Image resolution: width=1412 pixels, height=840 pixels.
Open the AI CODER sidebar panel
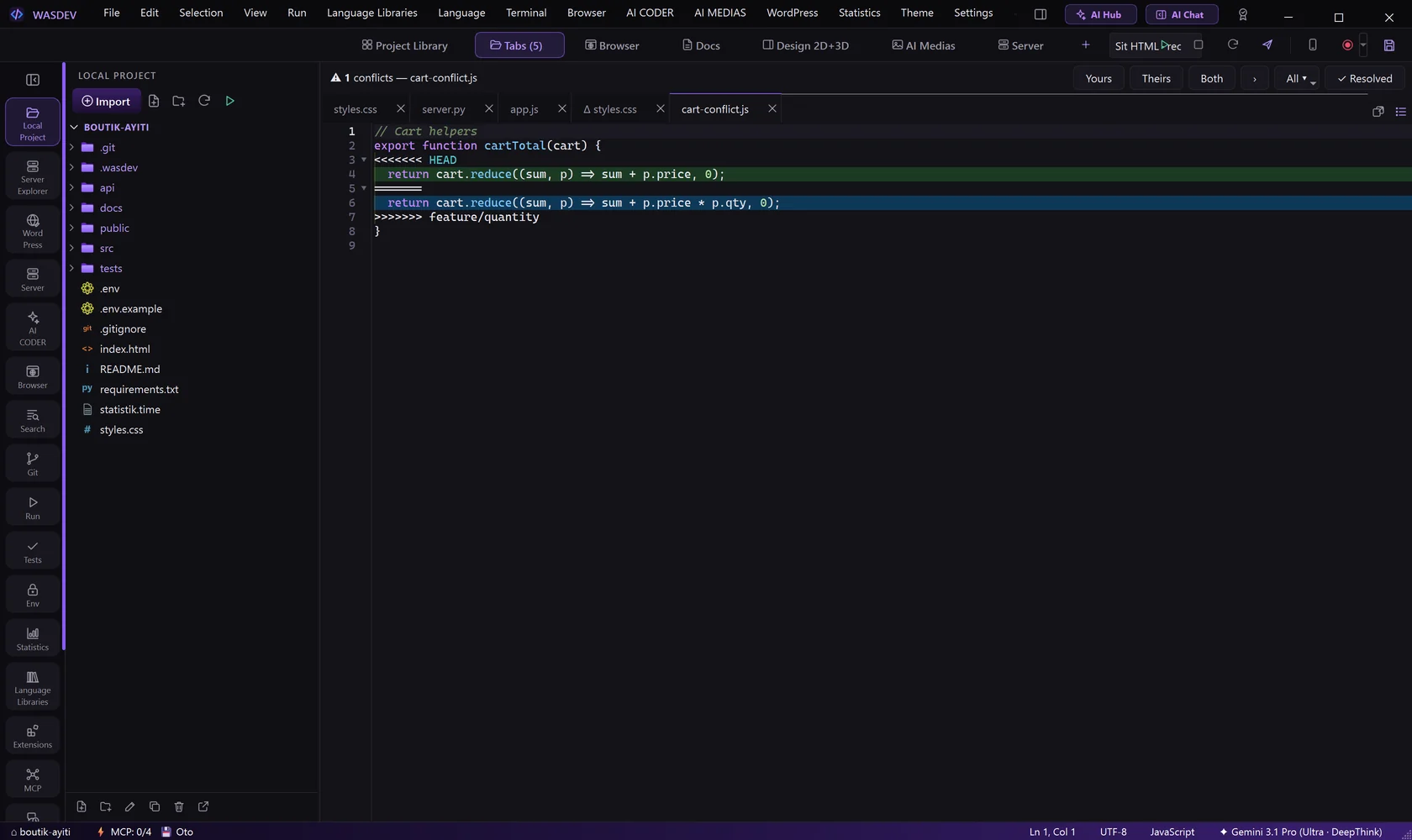click(33, 327)
